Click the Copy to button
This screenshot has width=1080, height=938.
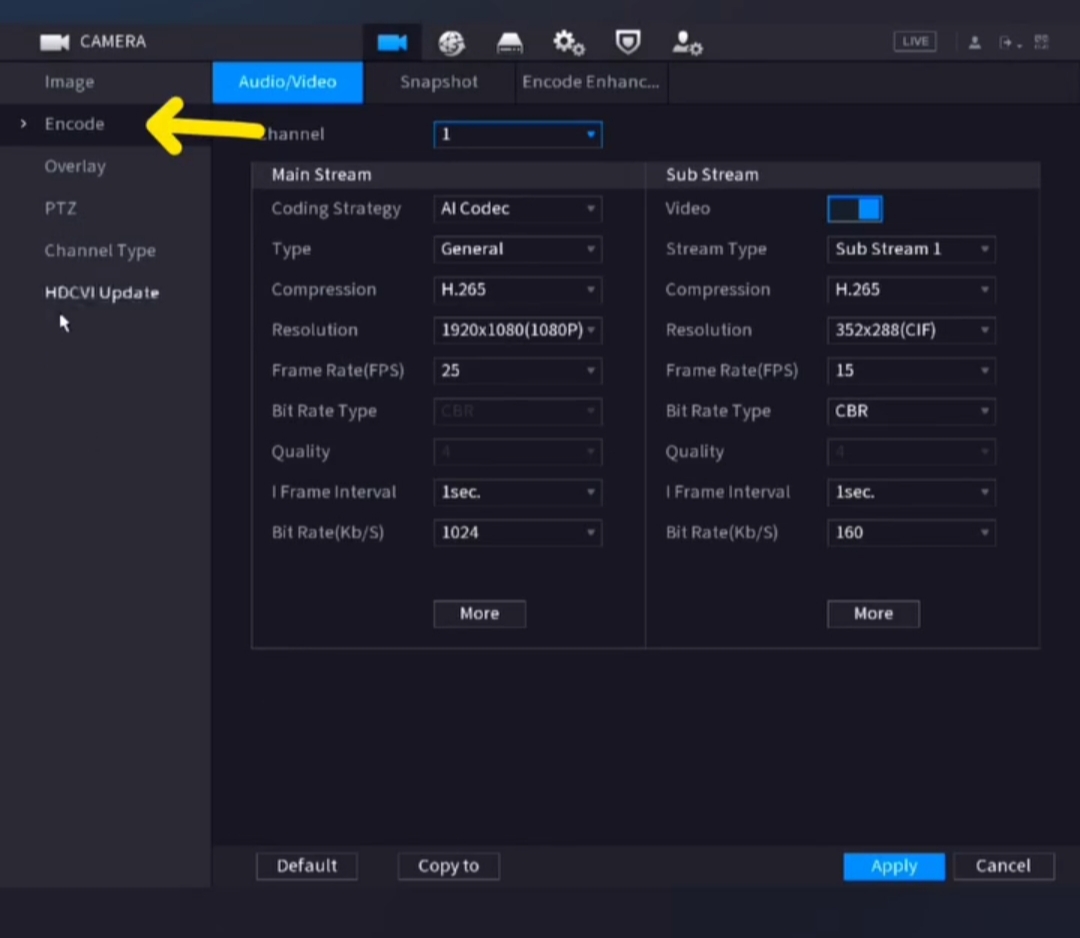[448, 866]
